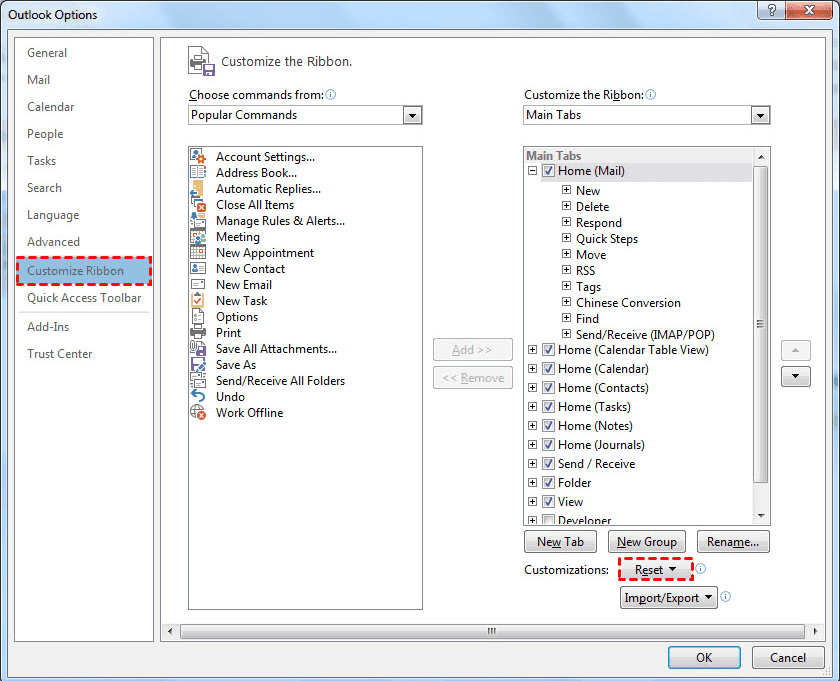840x681 pixels.
Task: Select the Save As disk icon
Action: coord(198,364)
